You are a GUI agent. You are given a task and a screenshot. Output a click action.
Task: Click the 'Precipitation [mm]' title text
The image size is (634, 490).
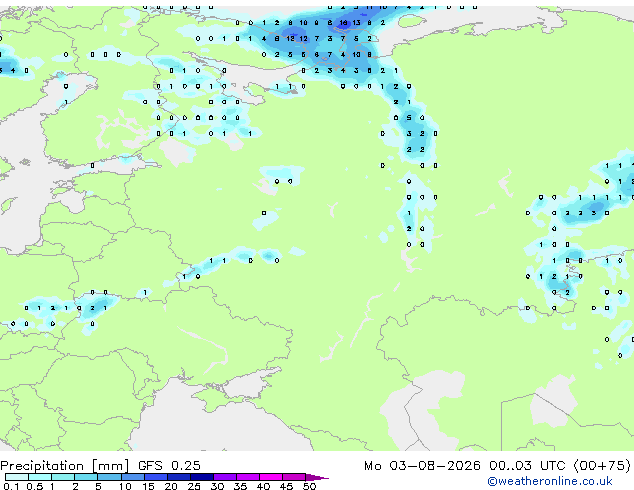[x=64, y=466]
